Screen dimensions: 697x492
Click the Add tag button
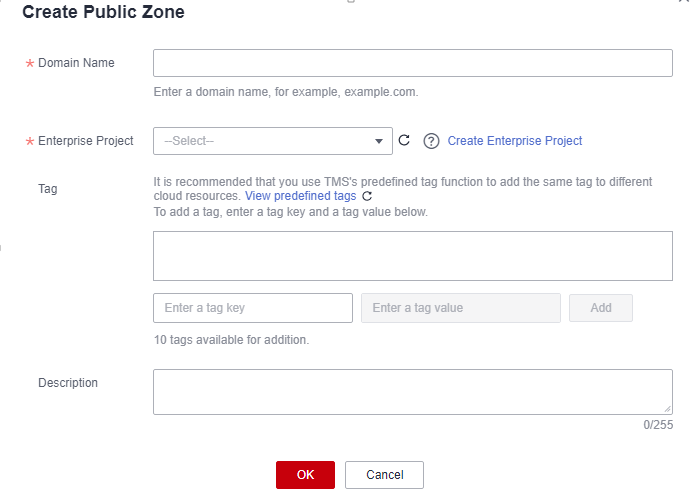tap(600, 308)
